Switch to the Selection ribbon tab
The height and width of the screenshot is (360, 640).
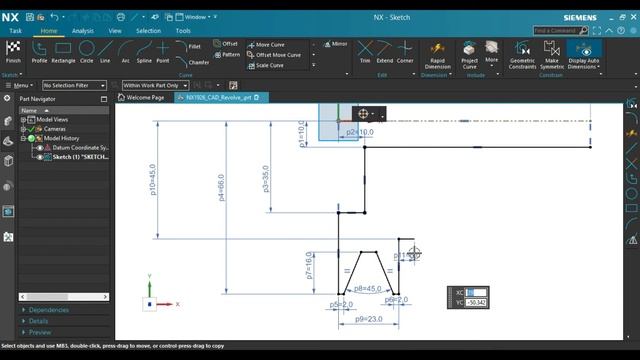click(148, 31)
